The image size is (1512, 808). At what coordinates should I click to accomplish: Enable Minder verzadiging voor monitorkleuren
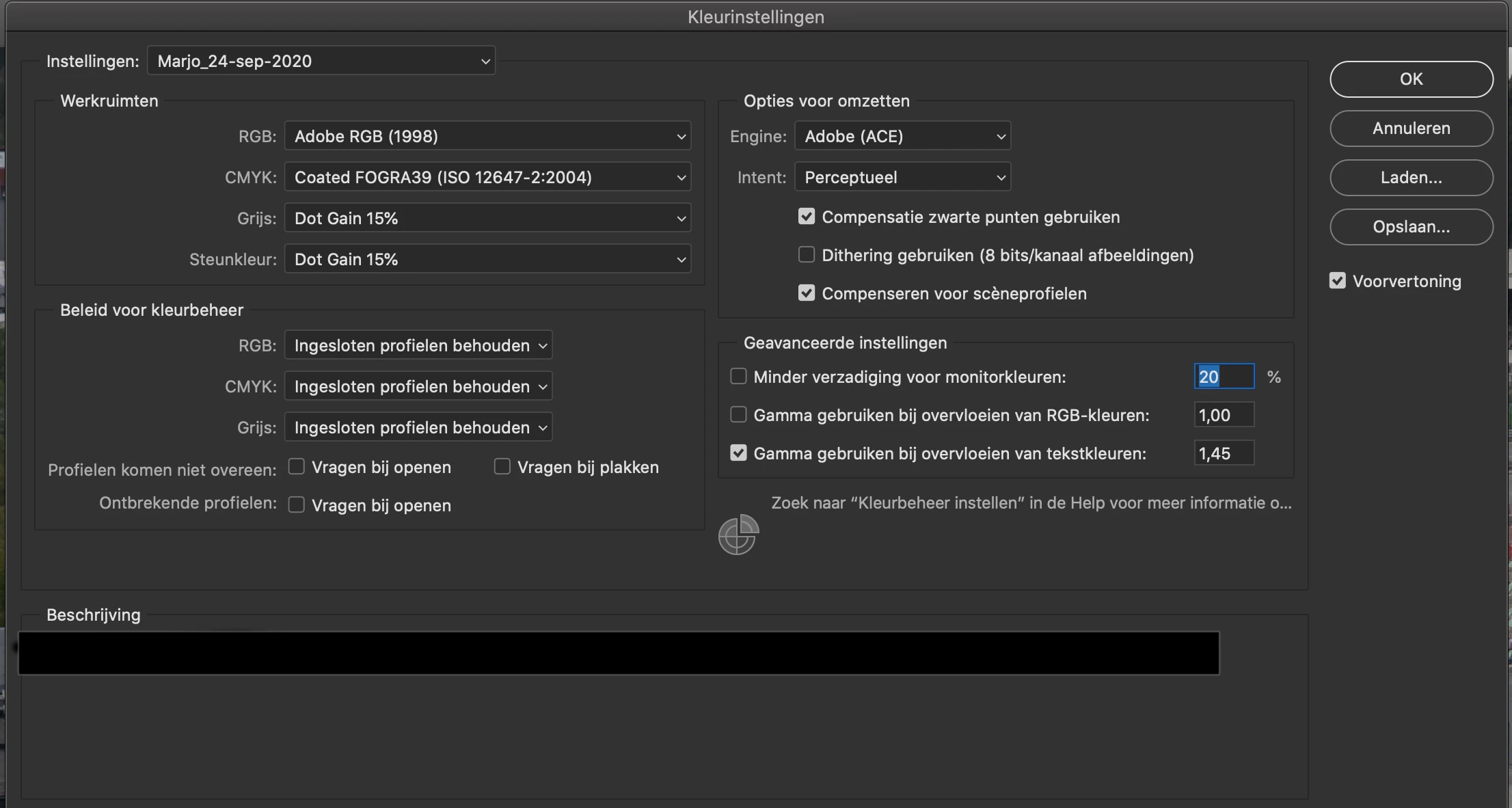coord(738,377)
